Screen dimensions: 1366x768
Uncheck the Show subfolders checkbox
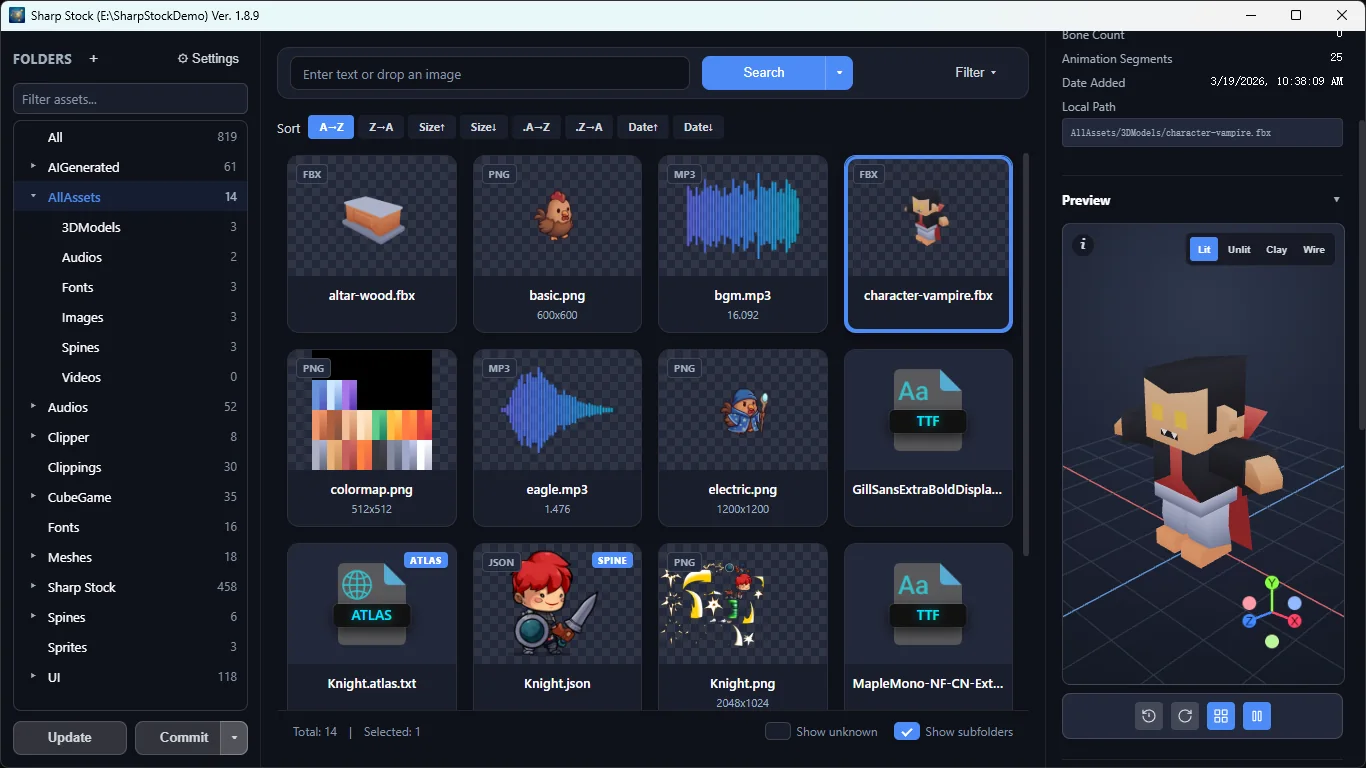tap(906, 731)
